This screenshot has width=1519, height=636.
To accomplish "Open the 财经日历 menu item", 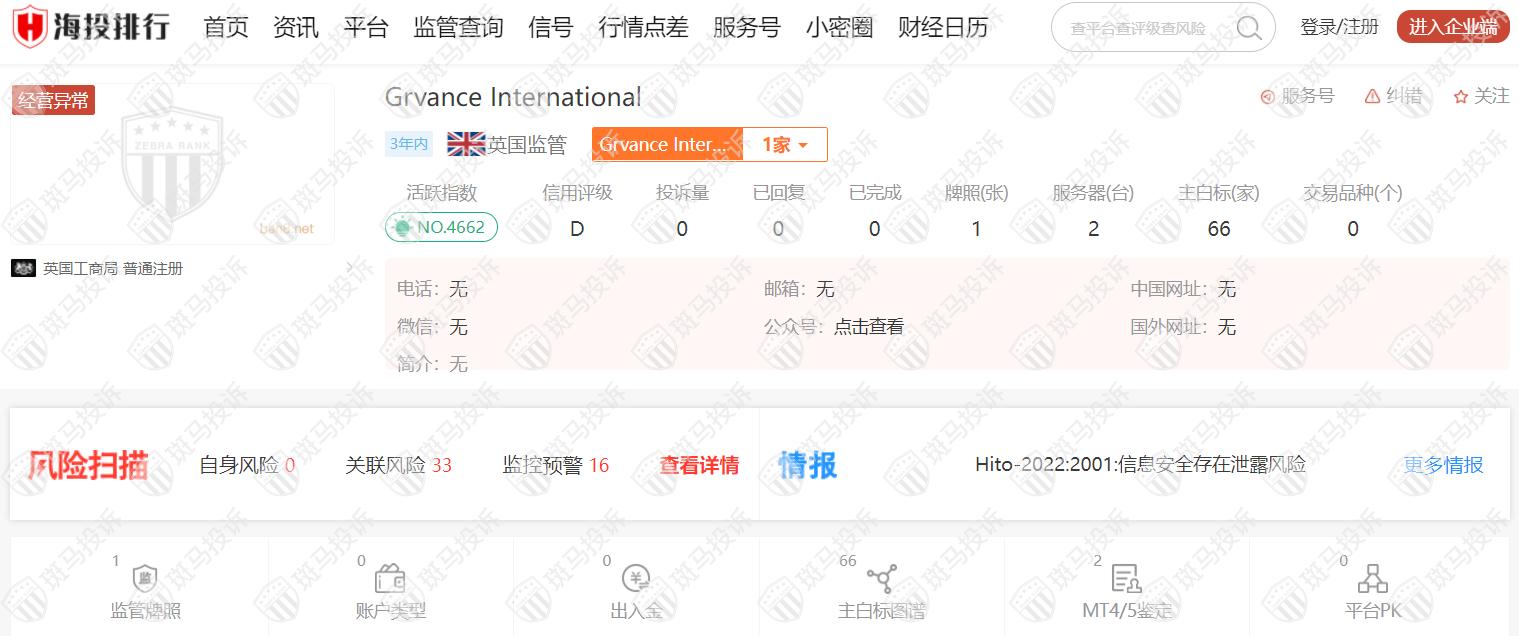I will click(x=942, y=27).
